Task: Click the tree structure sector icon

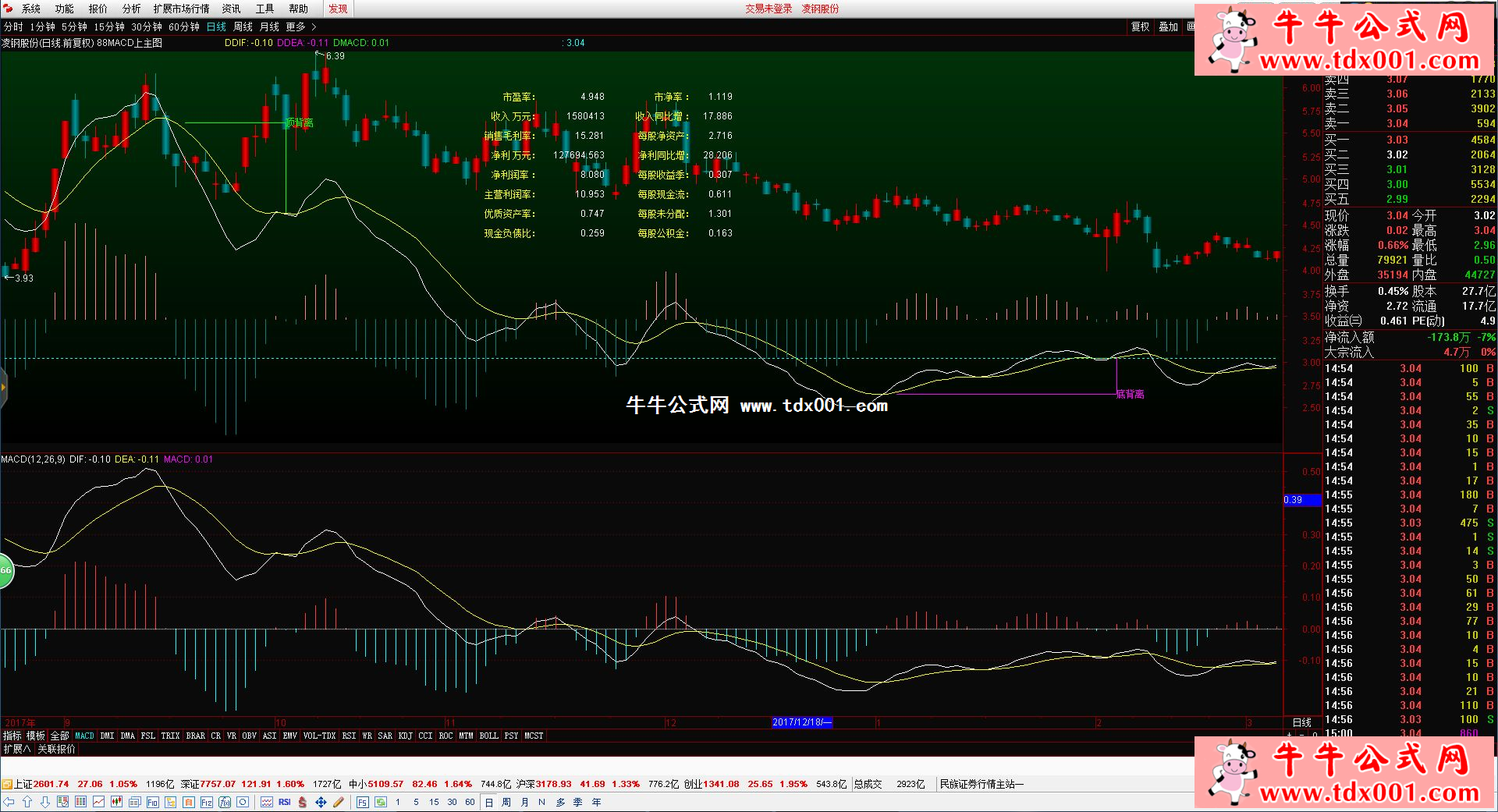Action: (x=170, y=802)
